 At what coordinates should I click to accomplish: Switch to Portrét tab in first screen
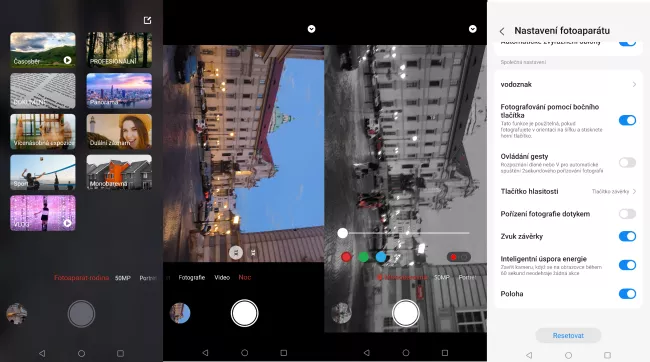tap(148, 278)
